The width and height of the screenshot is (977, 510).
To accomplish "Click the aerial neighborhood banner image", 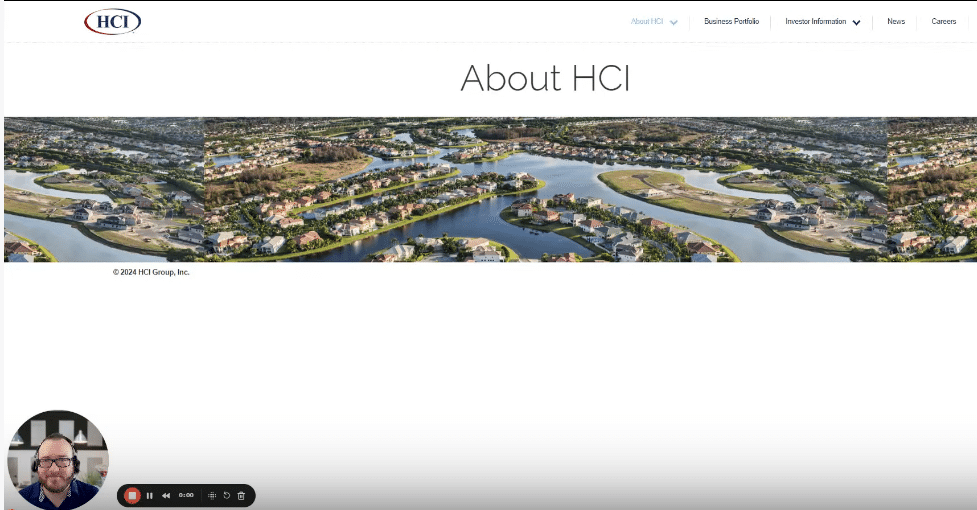I will pyautogui.click(x=490, y=189).
